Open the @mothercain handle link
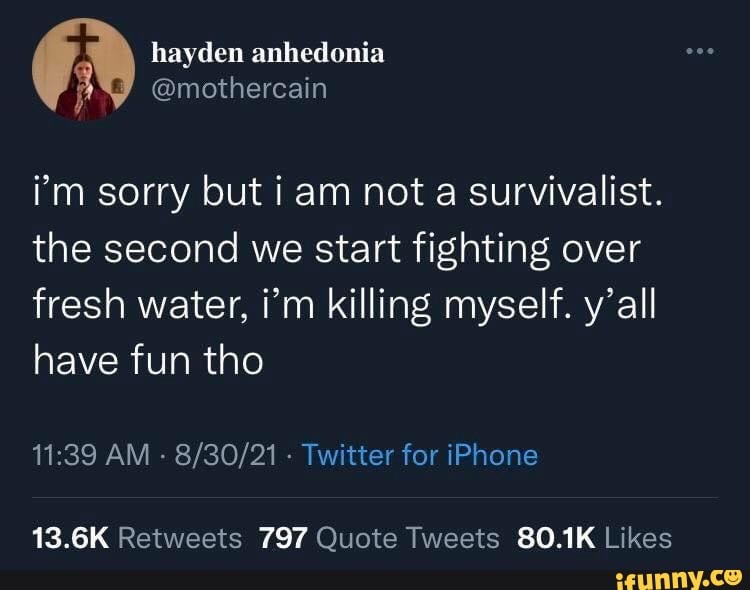Screen dimensions: 750x590 (x=239, y=89)
